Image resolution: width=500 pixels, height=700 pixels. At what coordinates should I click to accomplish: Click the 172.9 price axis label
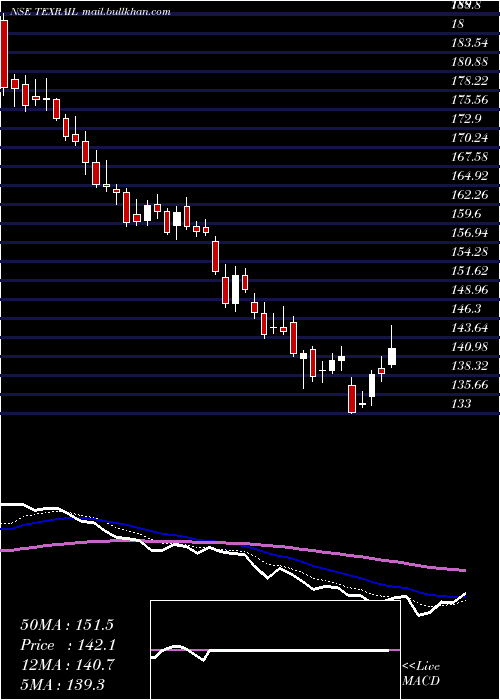click(x=467, y=119)
